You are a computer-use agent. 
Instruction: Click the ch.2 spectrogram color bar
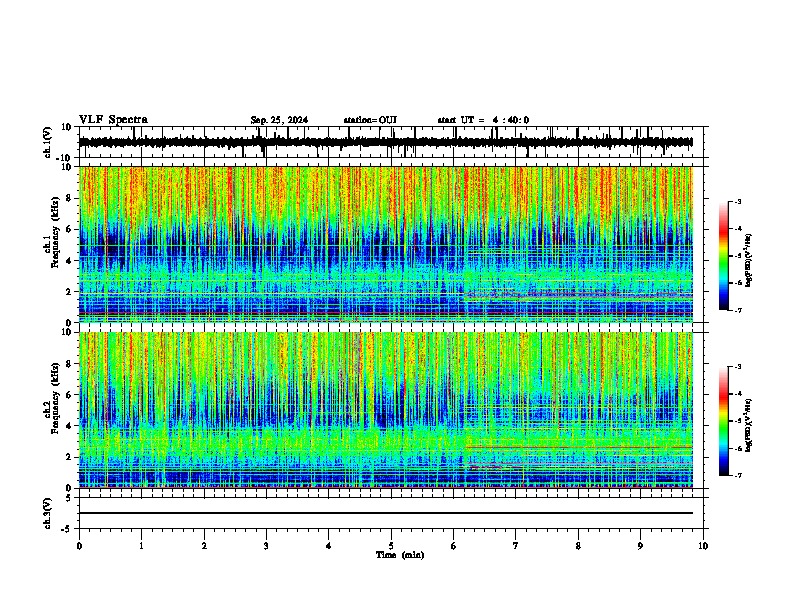tap(724, 421)
